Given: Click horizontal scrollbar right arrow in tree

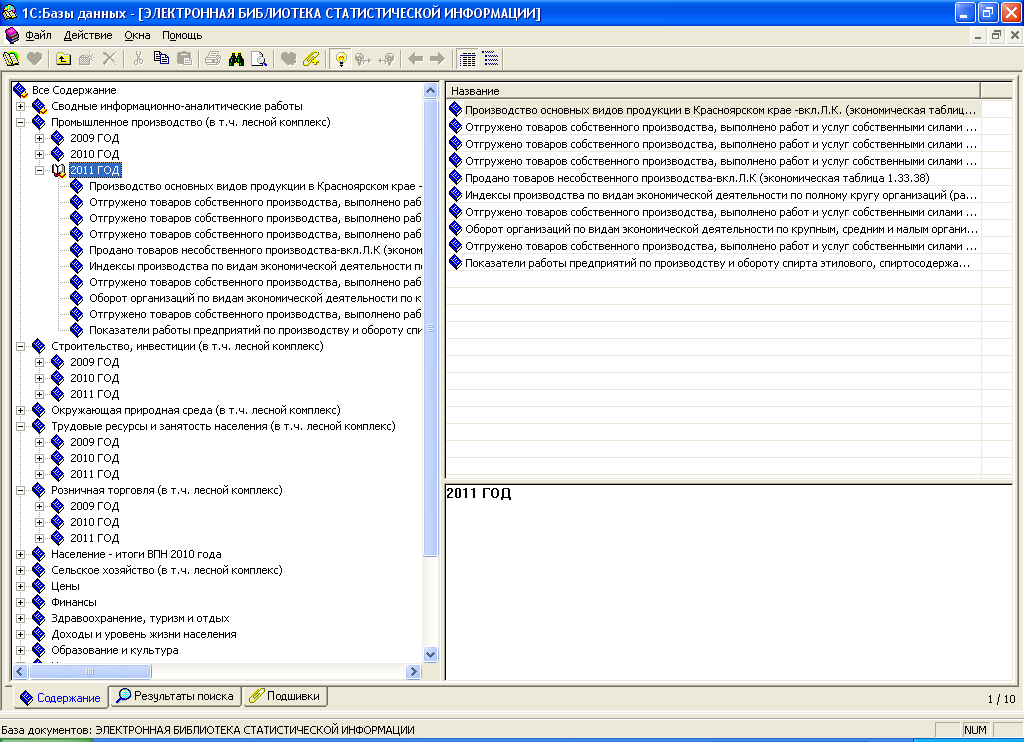Looking at the screenshot, I should point(413,671).
